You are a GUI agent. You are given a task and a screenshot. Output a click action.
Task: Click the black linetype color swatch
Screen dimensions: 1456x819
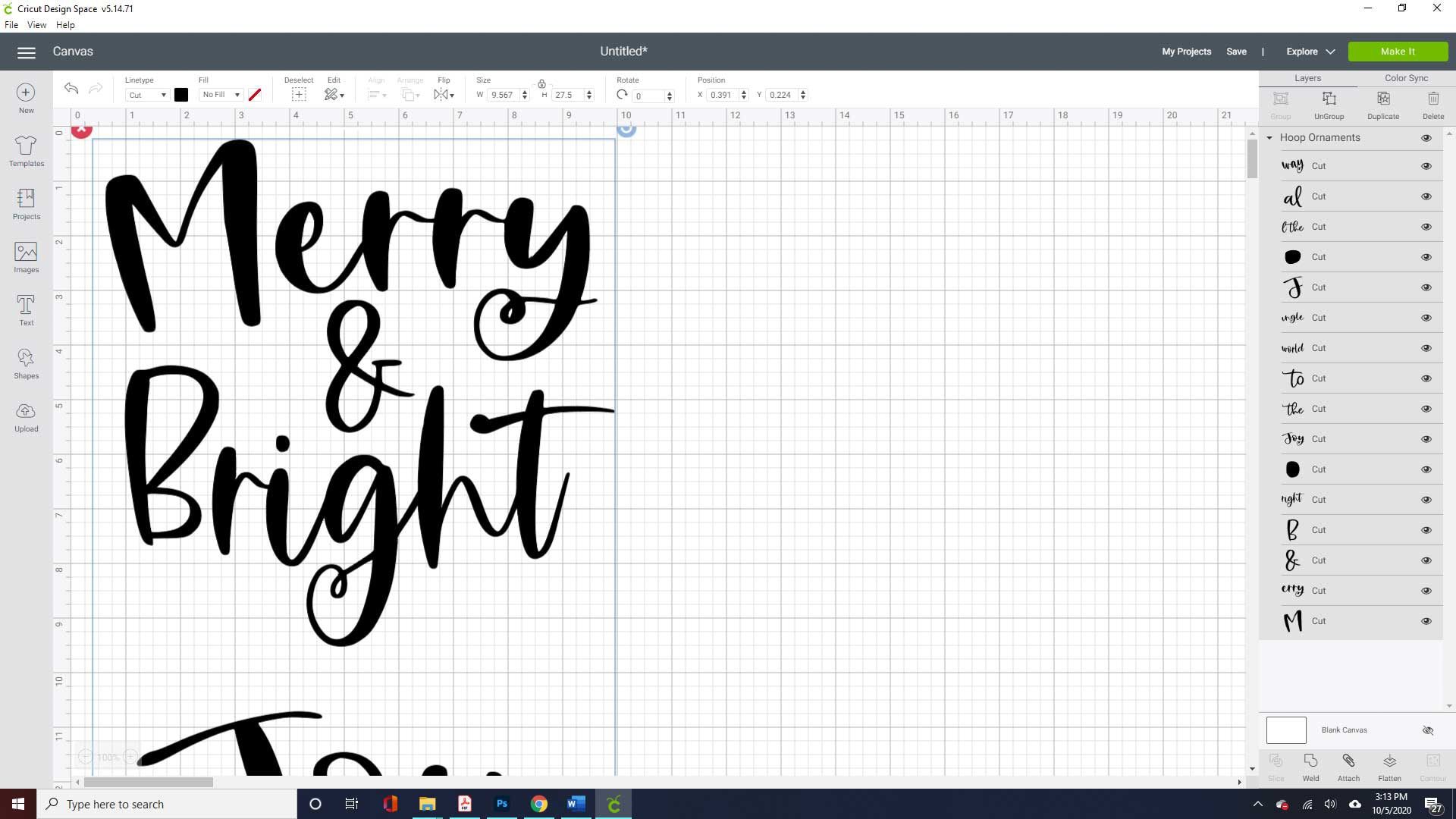point(181,95)
